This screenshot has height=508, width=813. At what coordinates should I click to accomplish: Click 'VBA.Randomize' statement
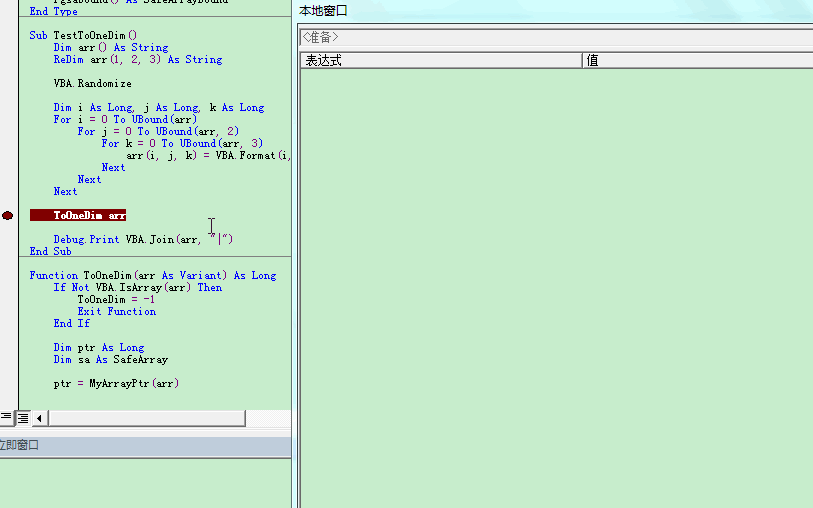[92, 83]
